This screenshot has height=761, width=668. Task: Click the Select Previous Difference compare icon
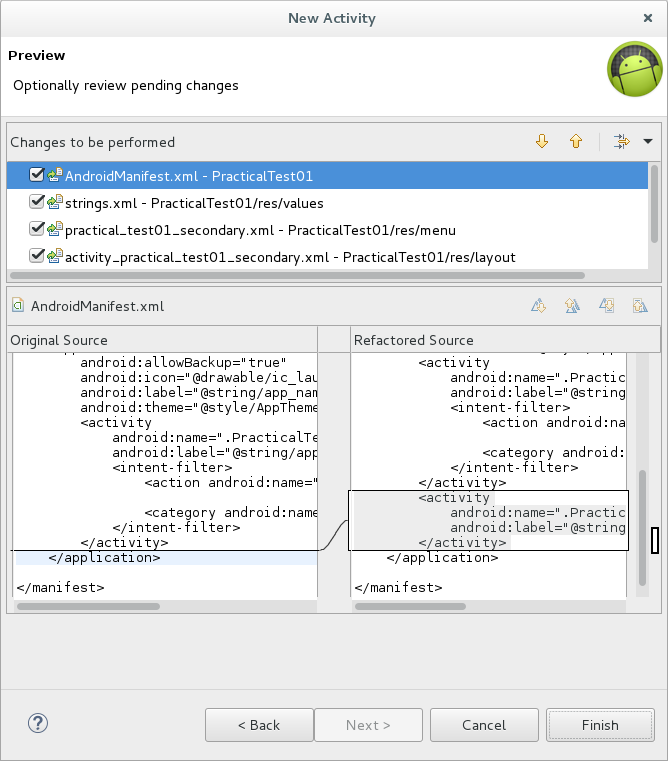pos(572,306)
